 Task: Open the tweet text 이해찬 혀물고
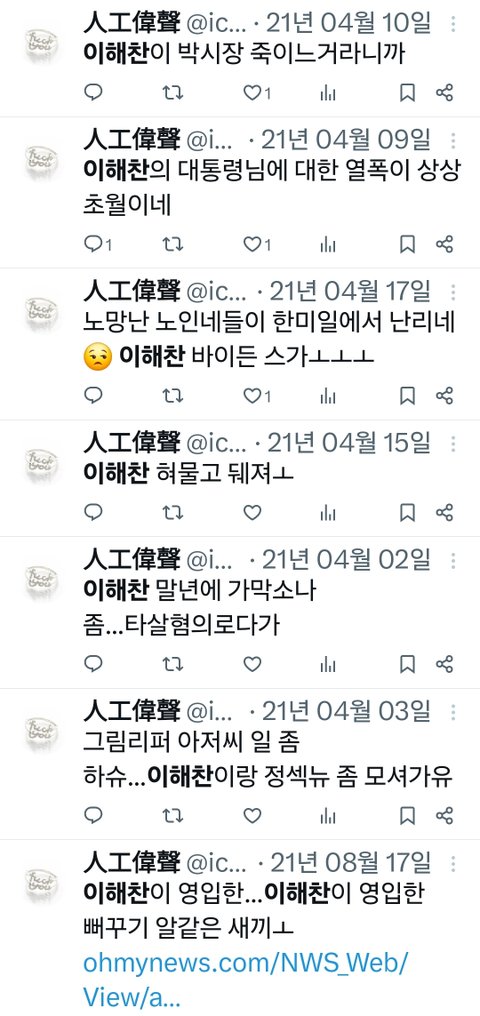click(189, 474)
